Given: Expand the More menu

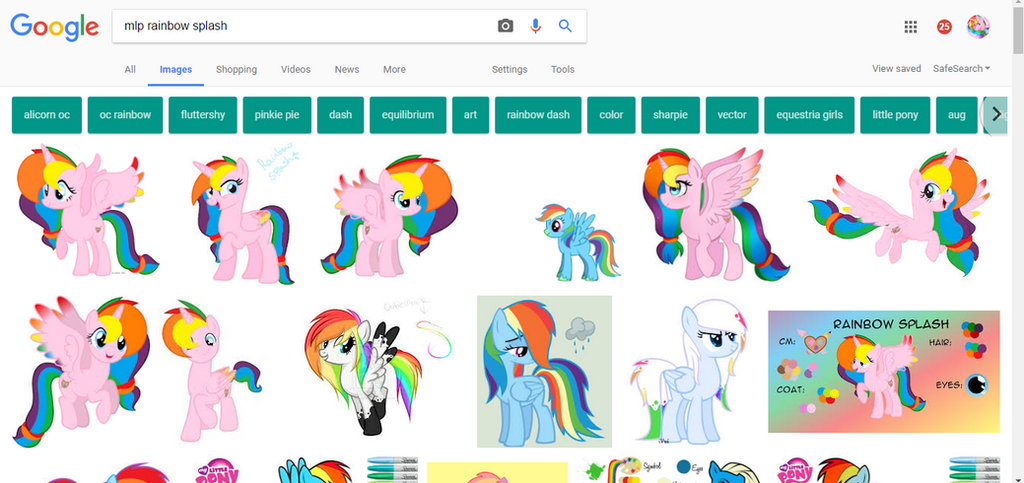Looking at the screenshot, I should (x=394, y=69).
